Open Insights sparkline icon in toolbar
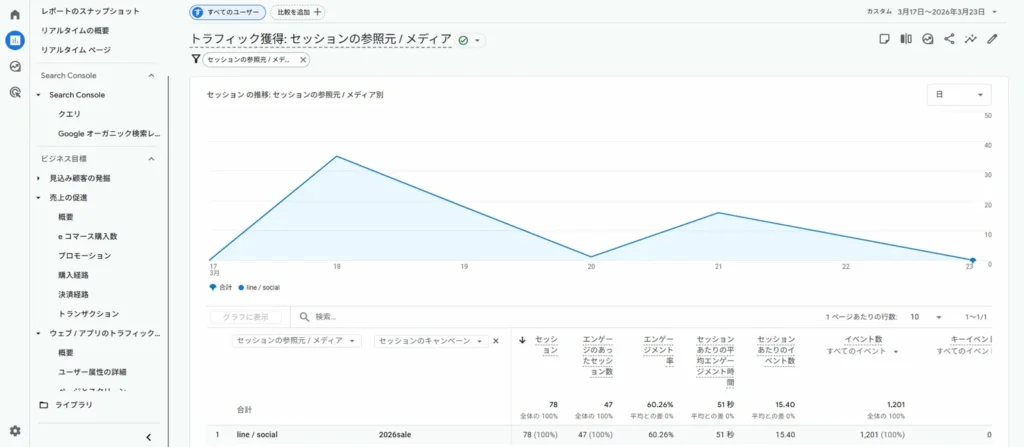1024x447 pixels. [x=970, y=39]
